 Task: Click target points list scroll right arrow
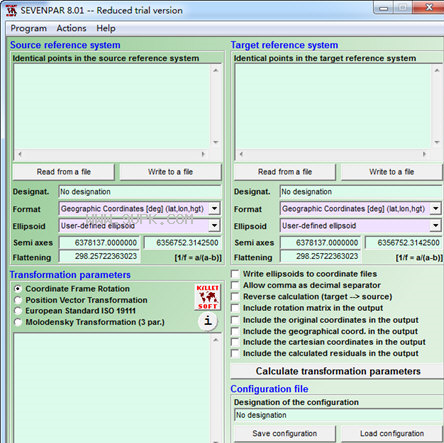click(424, 154)
